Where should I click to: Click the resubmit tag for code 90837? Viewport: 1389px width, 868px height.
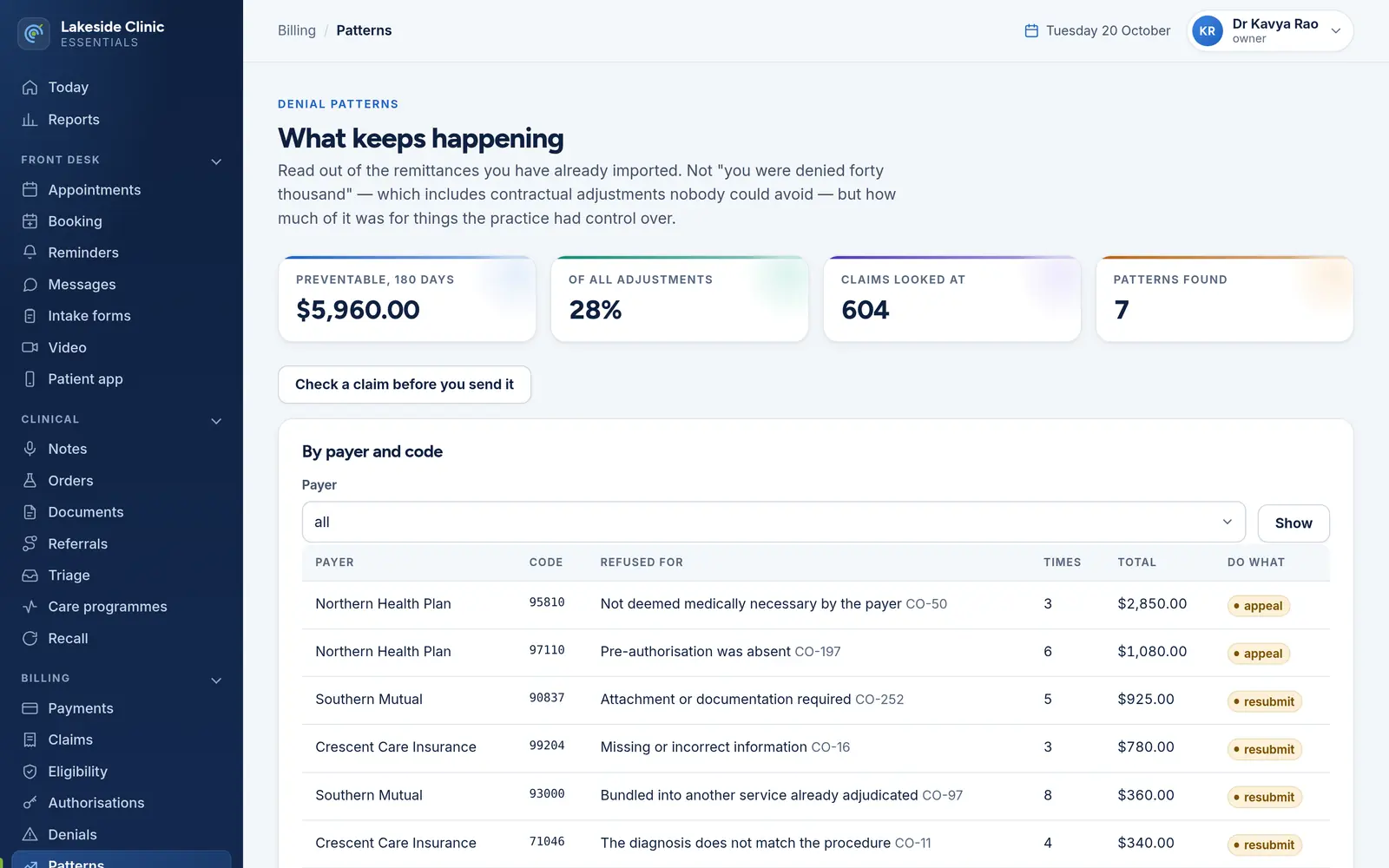tap(1265, 701)
